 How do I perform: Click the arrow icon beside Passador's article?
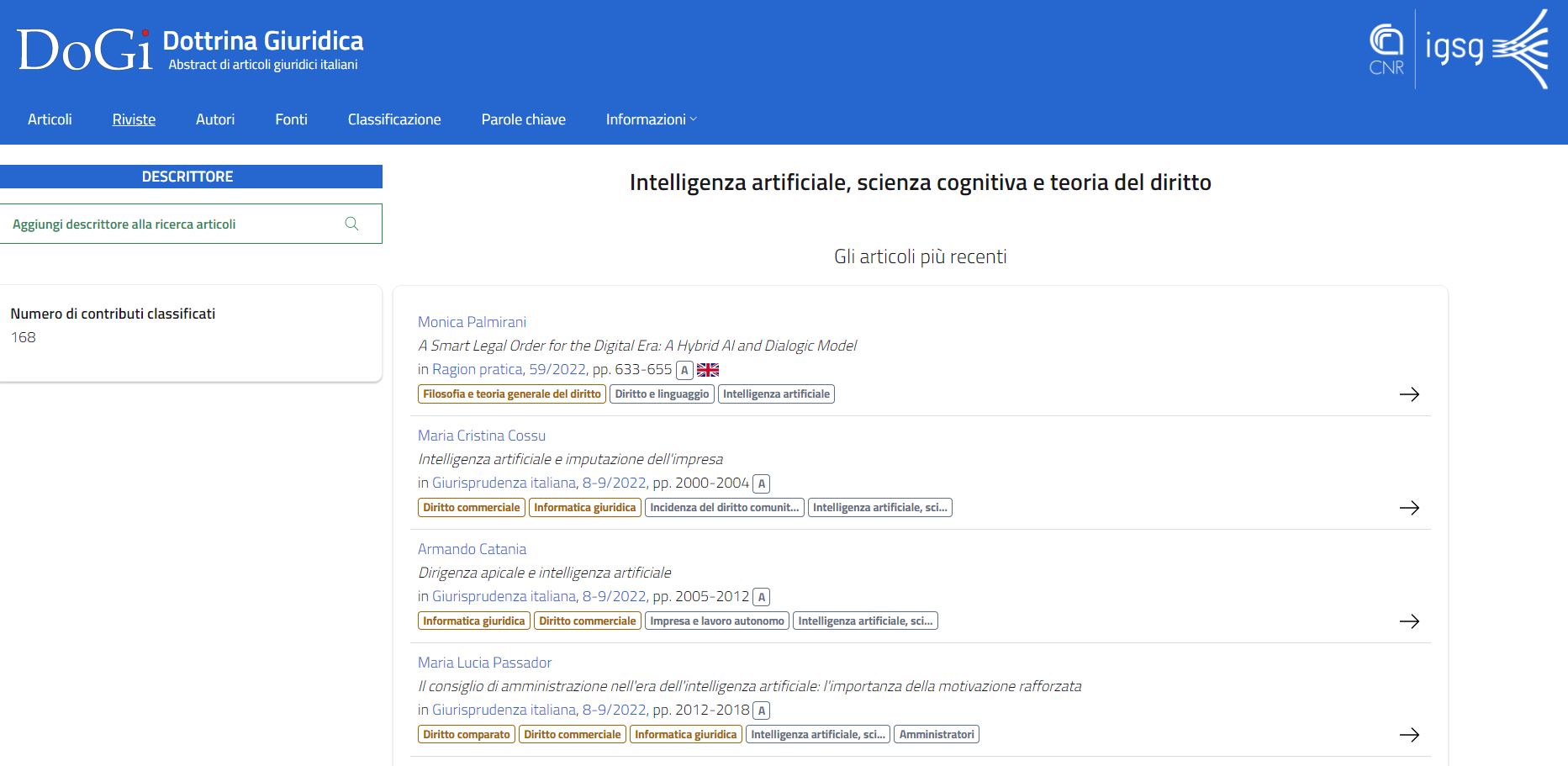pos(1412,733)
